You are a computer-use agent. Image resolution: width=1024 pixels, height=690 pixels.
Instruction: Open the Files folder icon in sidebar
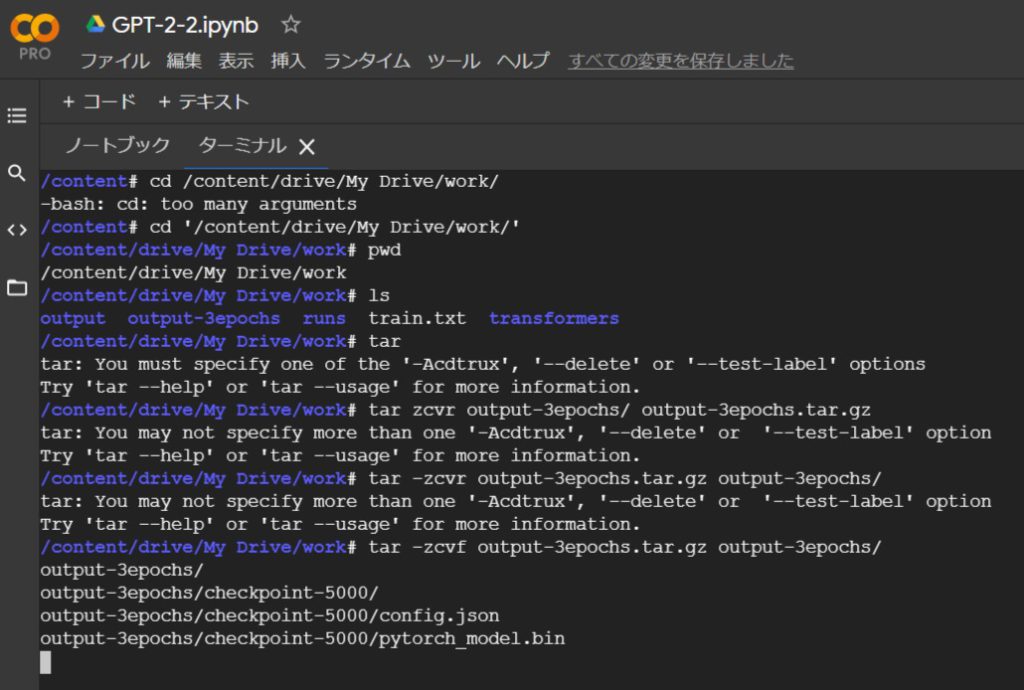click(x=17, y=288)
